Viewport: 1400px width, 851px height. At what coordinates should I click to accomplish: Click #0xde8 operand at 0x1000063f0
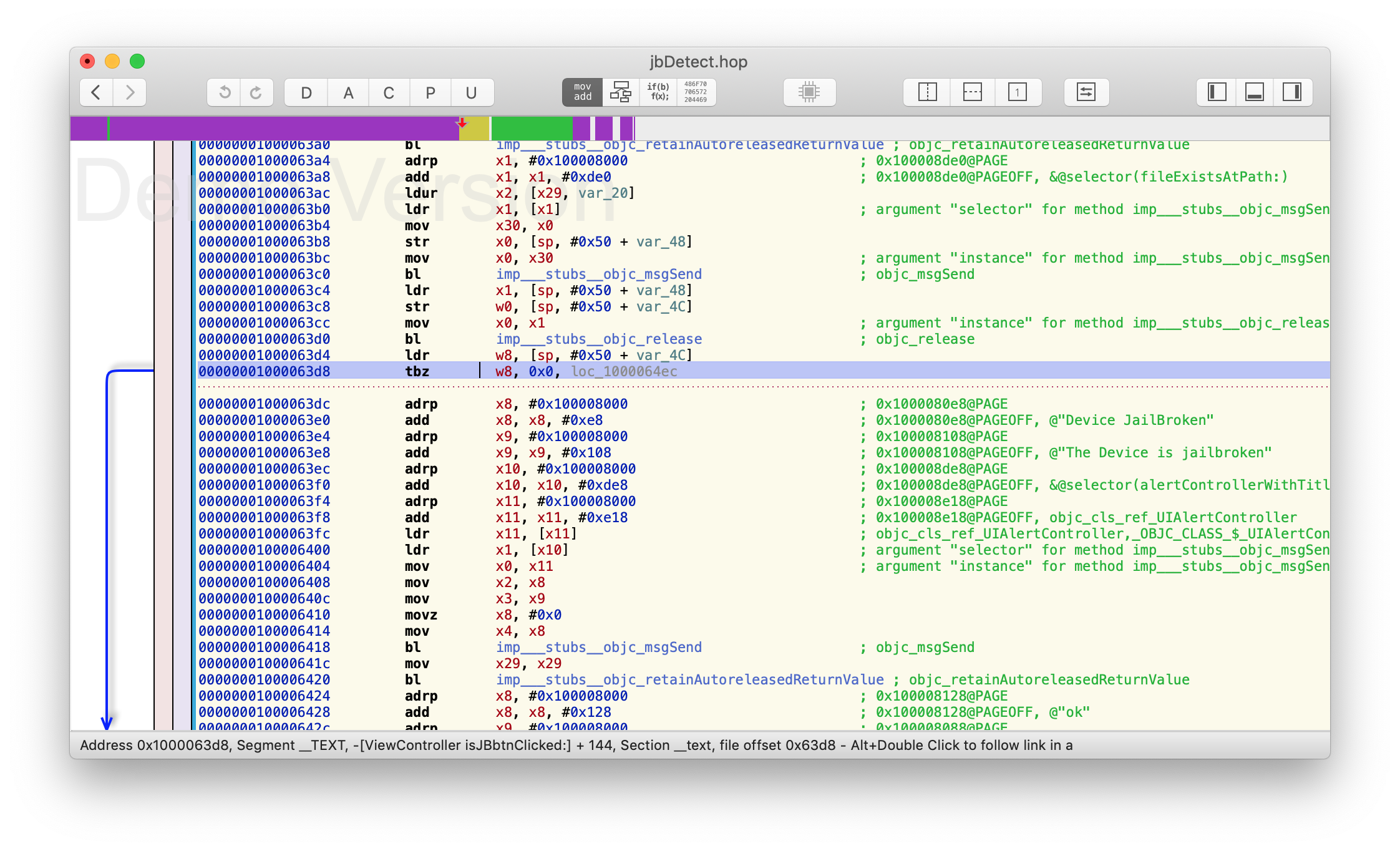603,485
